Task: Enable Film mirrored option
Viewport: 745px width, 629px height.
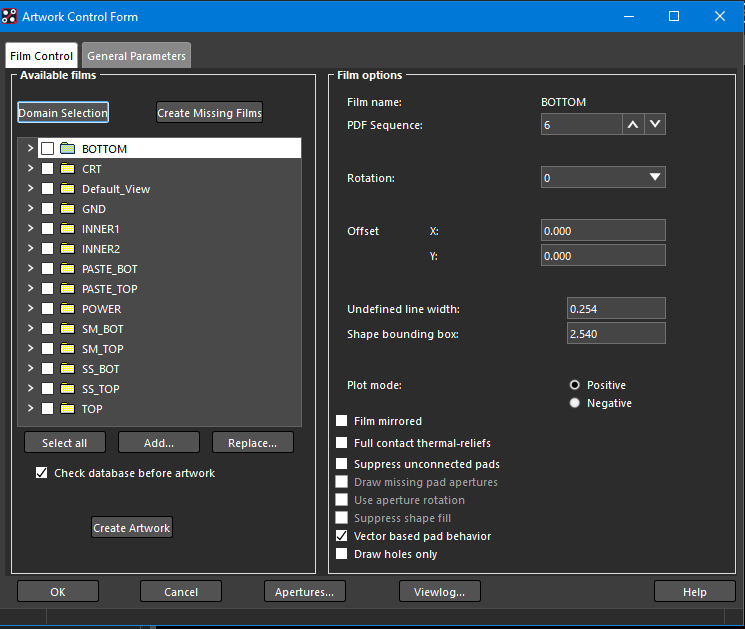Action: [342, 420]
